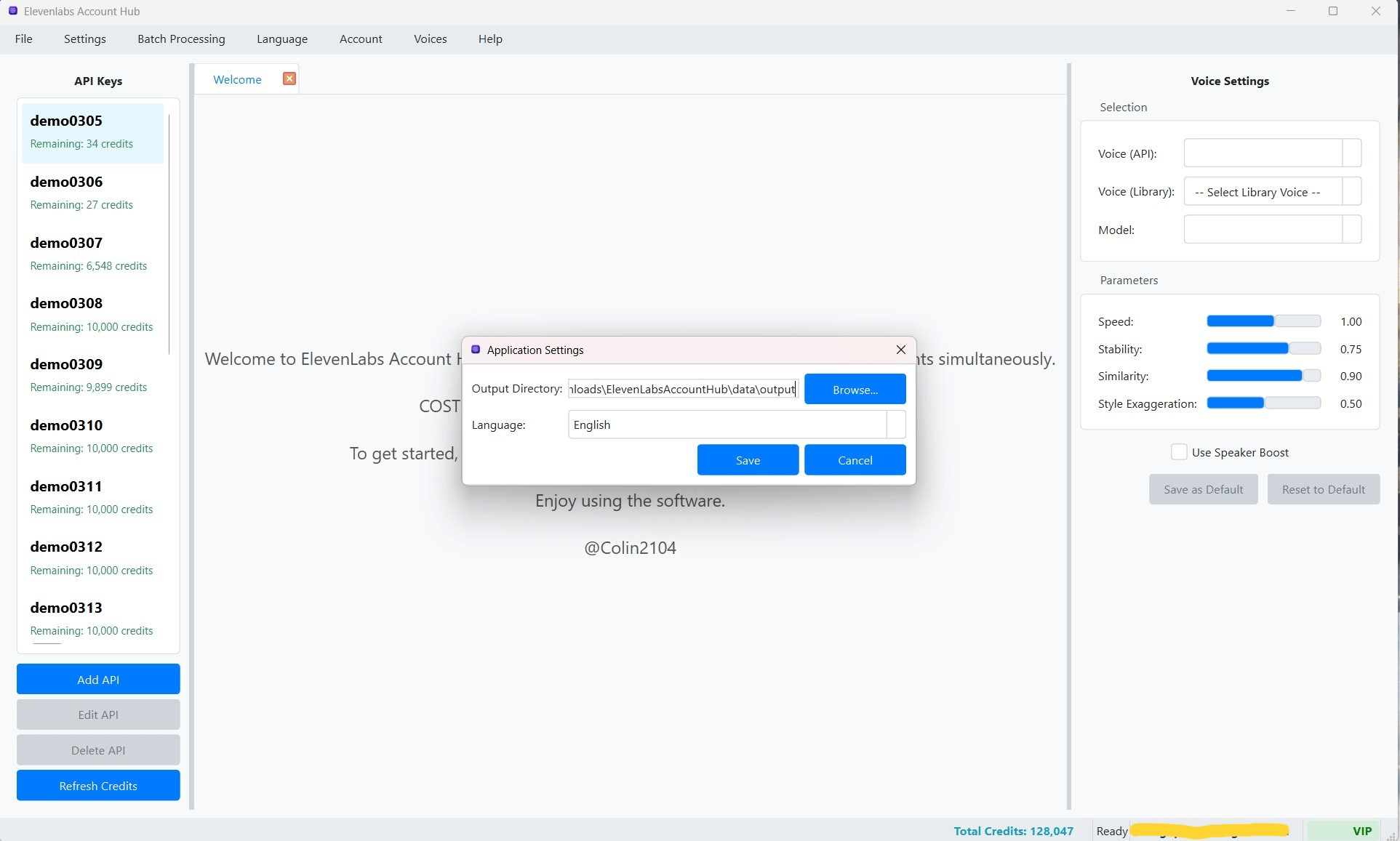Select the demo0307 API key
1400x841 pixels.
(x=93, y=254)
